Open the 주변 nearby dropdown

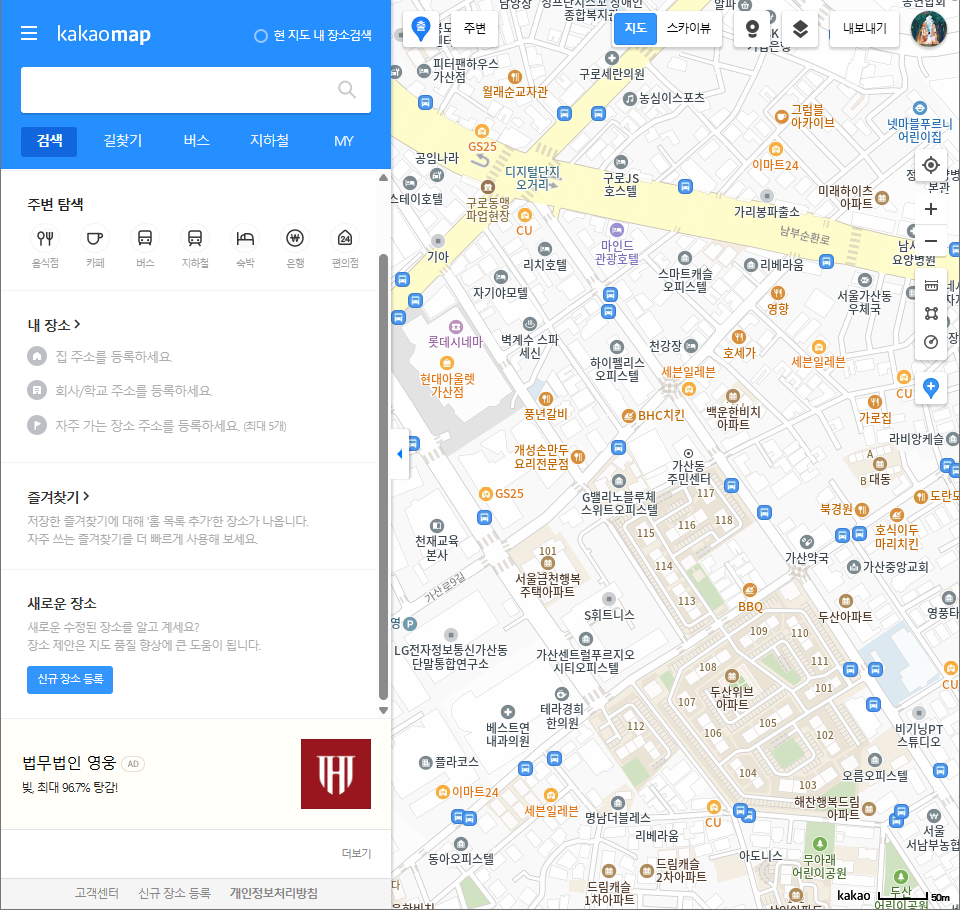coord(475,28)
